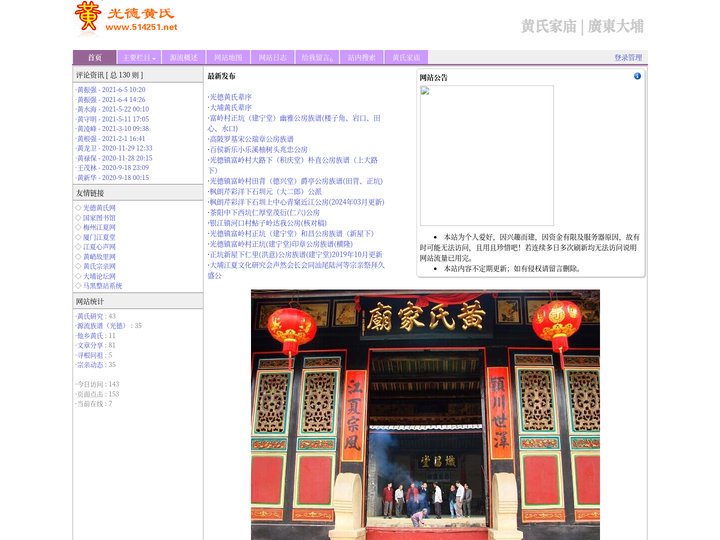Screen dimensions: 720x540
Task: Open the comment dated 2020-11-28 20:15
Action: (x=114, y=158)
